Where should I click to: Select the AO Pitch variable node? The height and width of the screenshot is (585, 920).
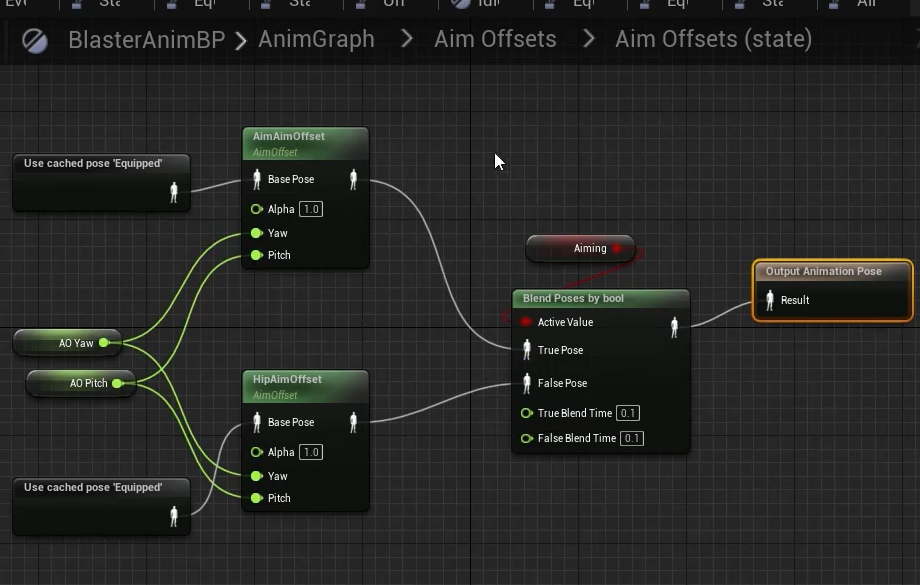pos(81,383)
